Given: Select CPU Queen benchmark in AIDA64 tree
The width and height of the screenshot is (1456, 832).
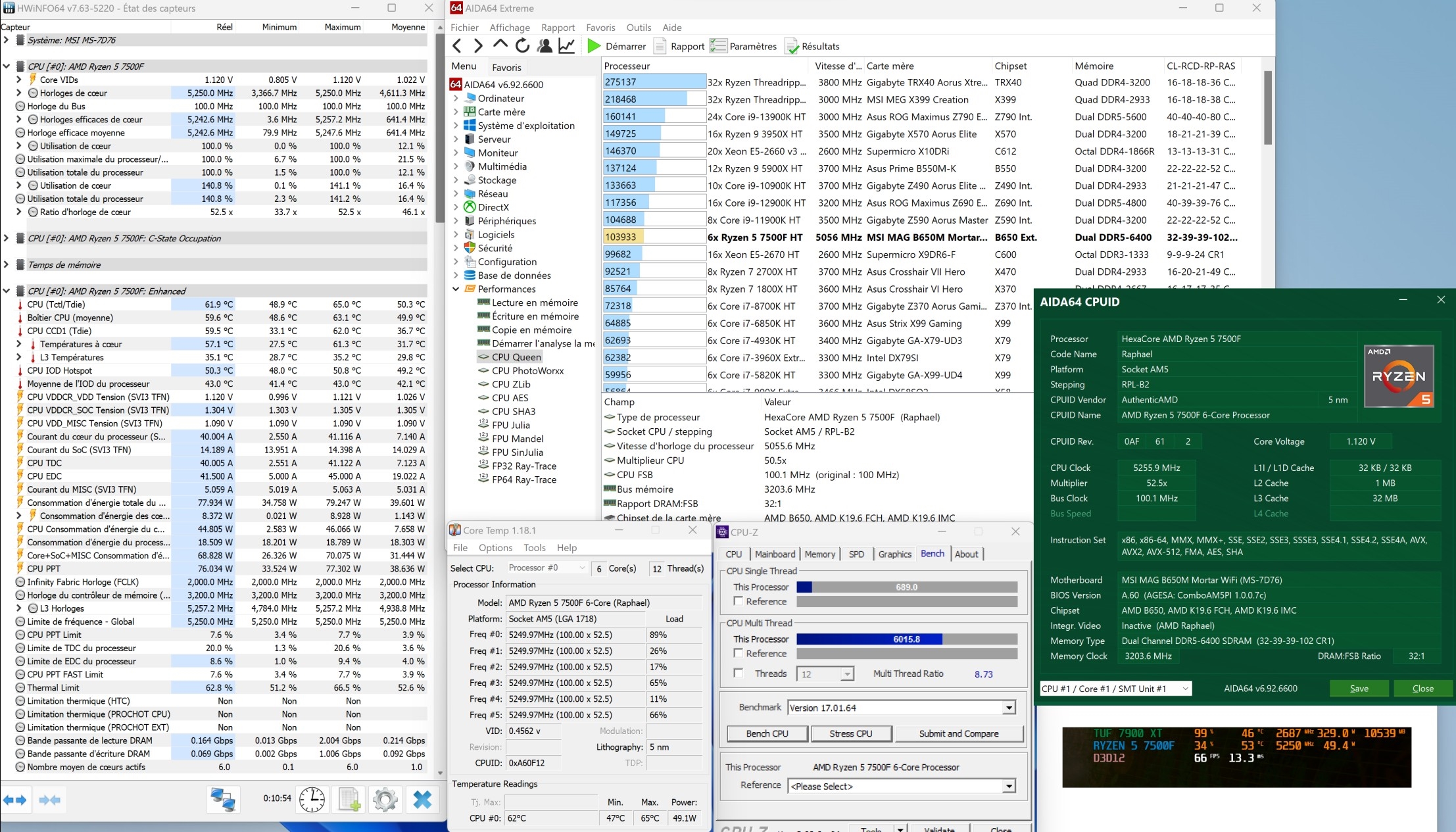Looking at the screenshot, I should pos(516,357).
